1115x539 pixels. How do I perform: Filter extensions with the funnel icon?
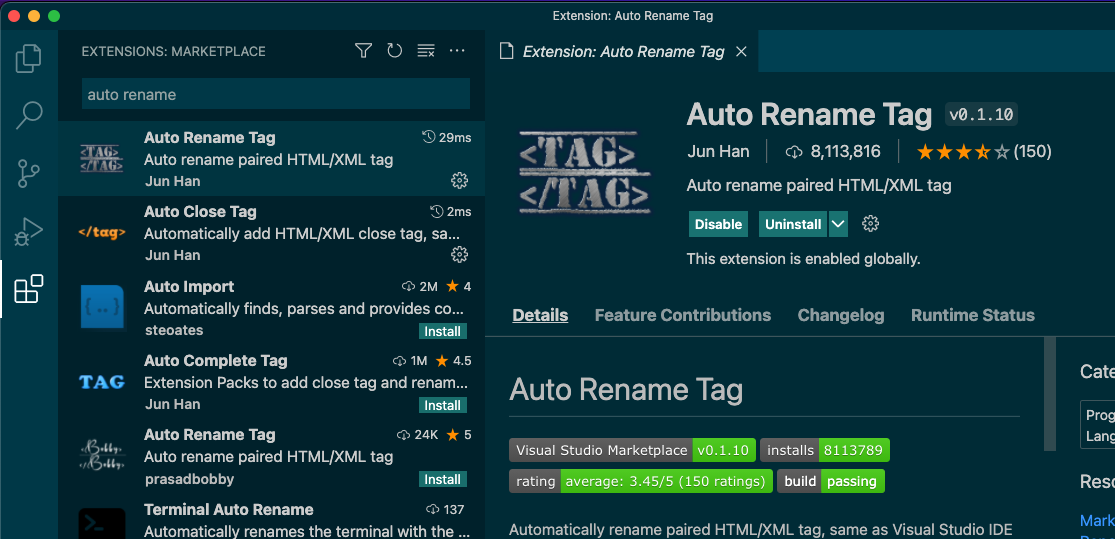363,51
